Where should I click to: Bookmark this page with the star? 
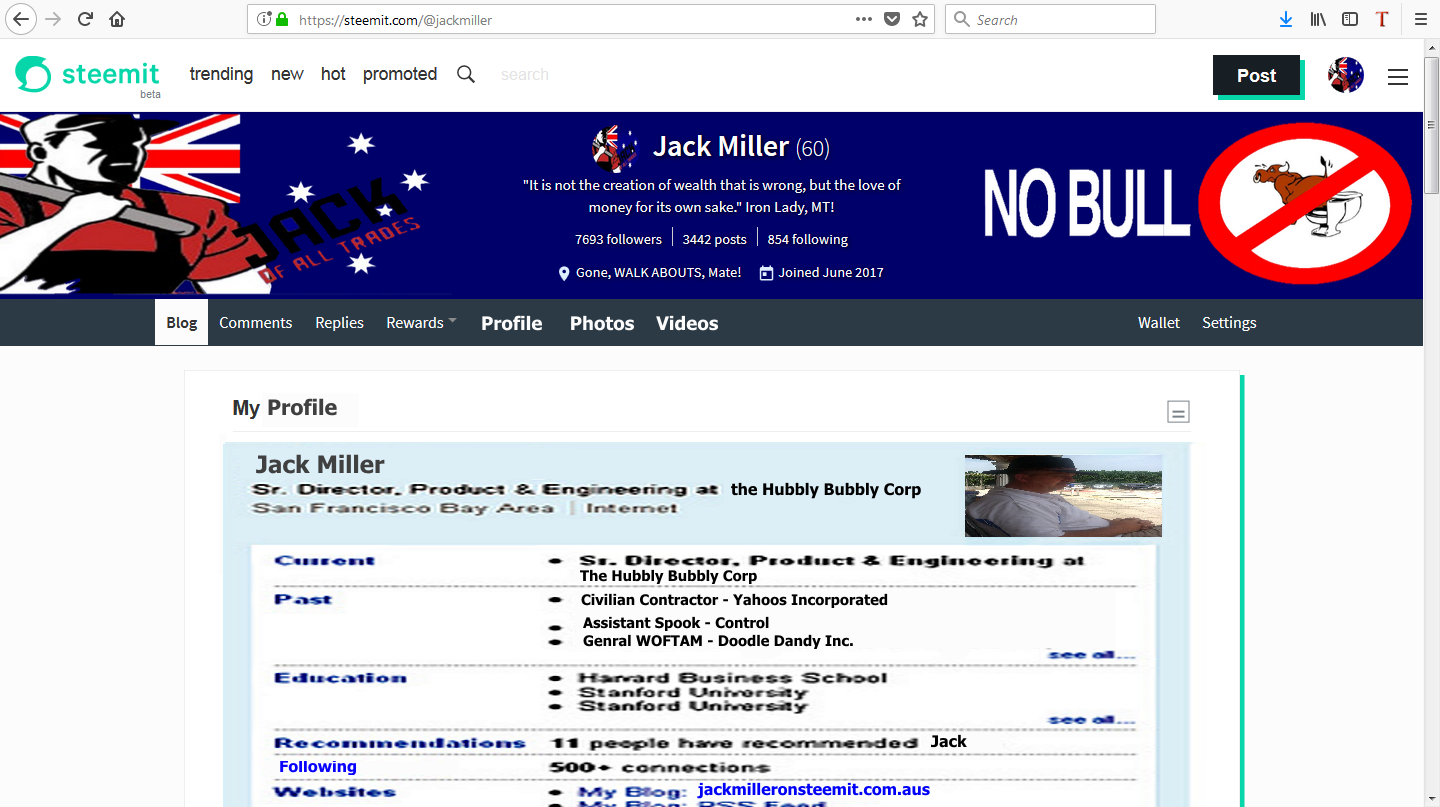(x=920, y=19)
